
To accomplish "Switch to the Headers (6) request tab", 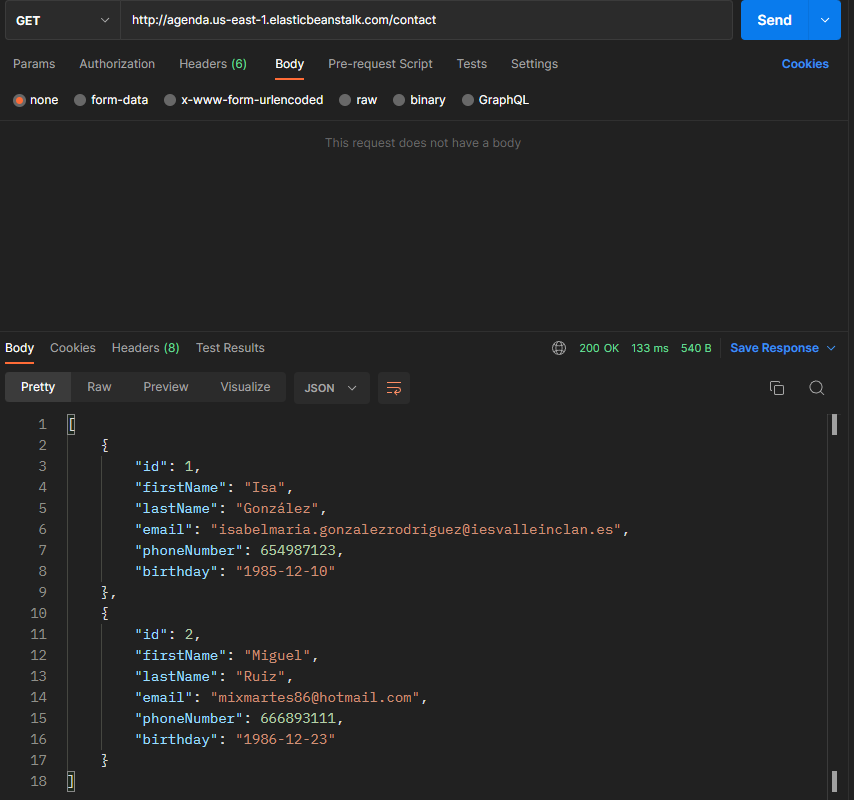I will tap(212, 63).
